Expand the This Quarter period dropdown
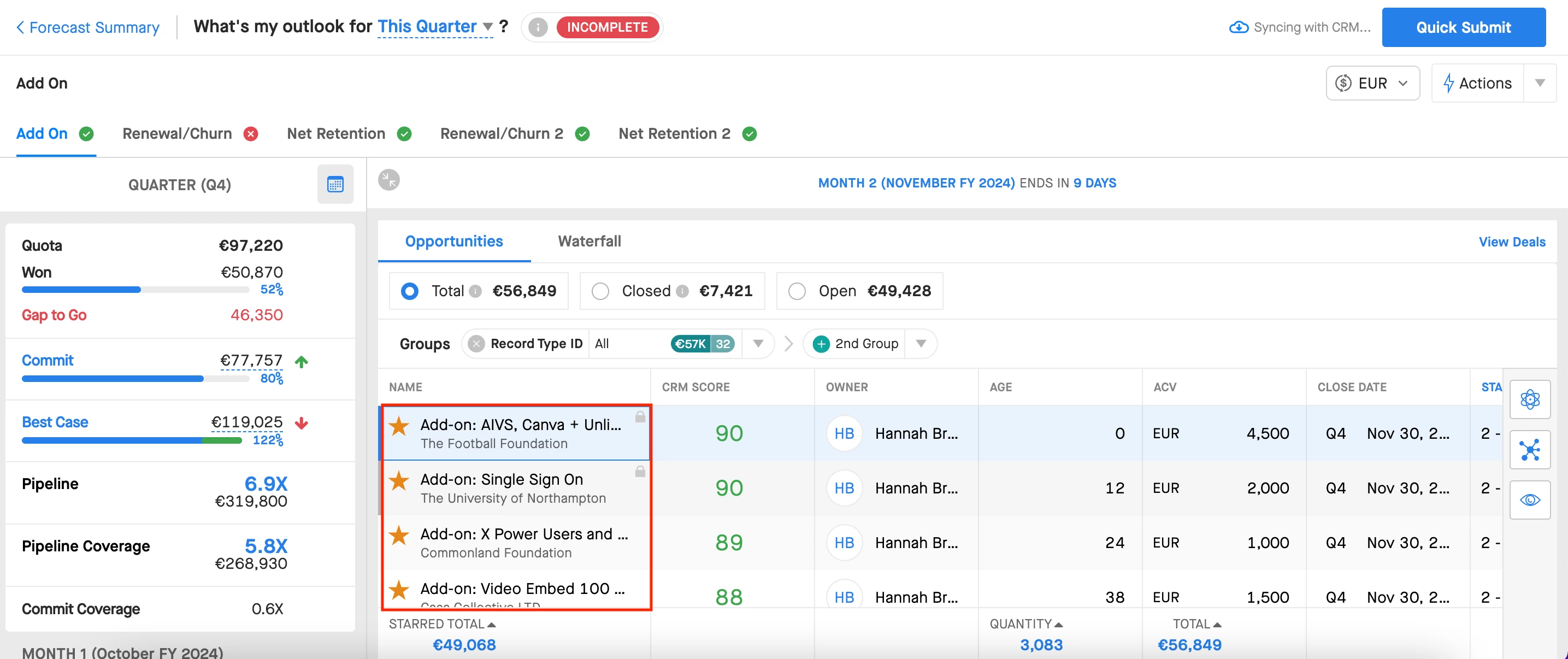 pos(487,27)
